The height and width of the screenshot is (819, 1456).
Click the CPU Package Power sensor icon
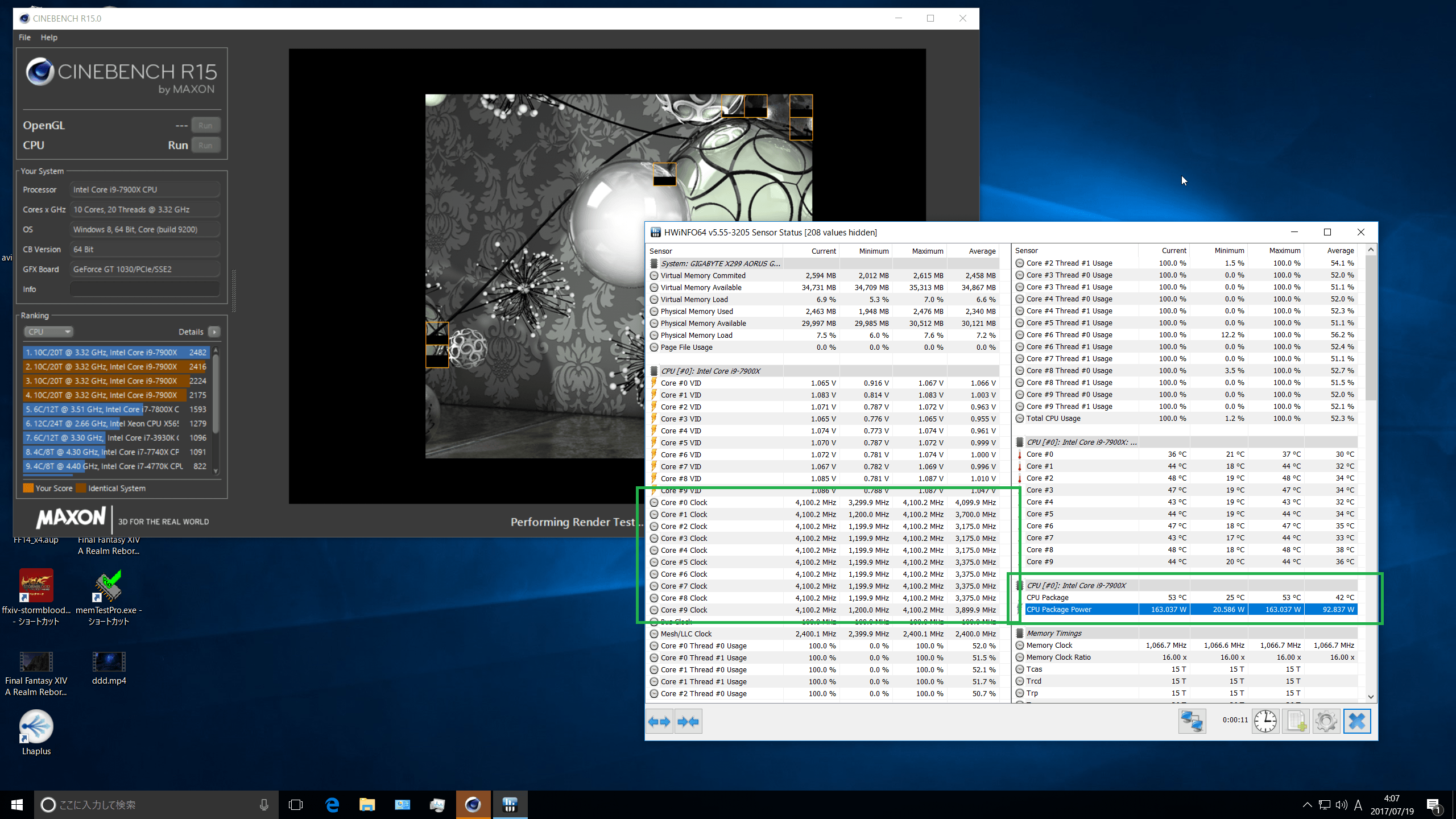(1020, 609)
